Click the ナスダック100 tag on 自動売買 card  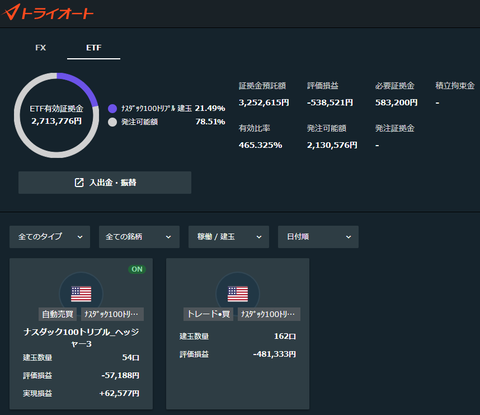click(x=112, y=314)
